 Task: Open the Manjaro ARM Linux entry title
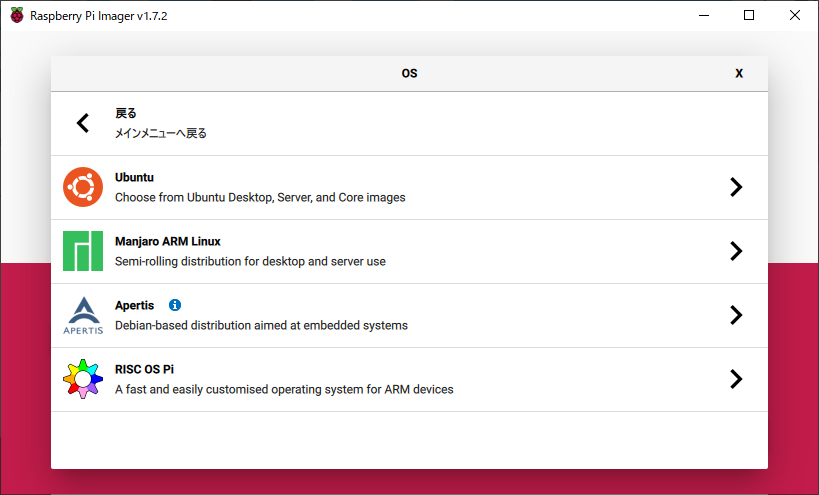[168, 242]
